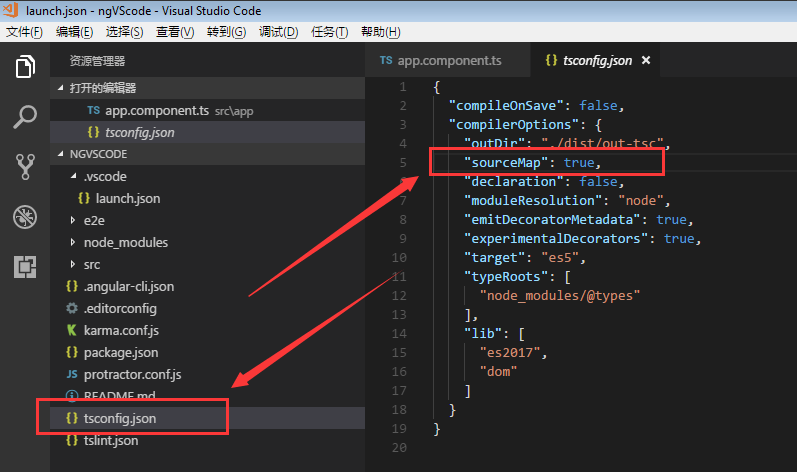The width and height of the screenshot is (797, 472).
Task: Collapse the .vscode folder
Action: 207,176
